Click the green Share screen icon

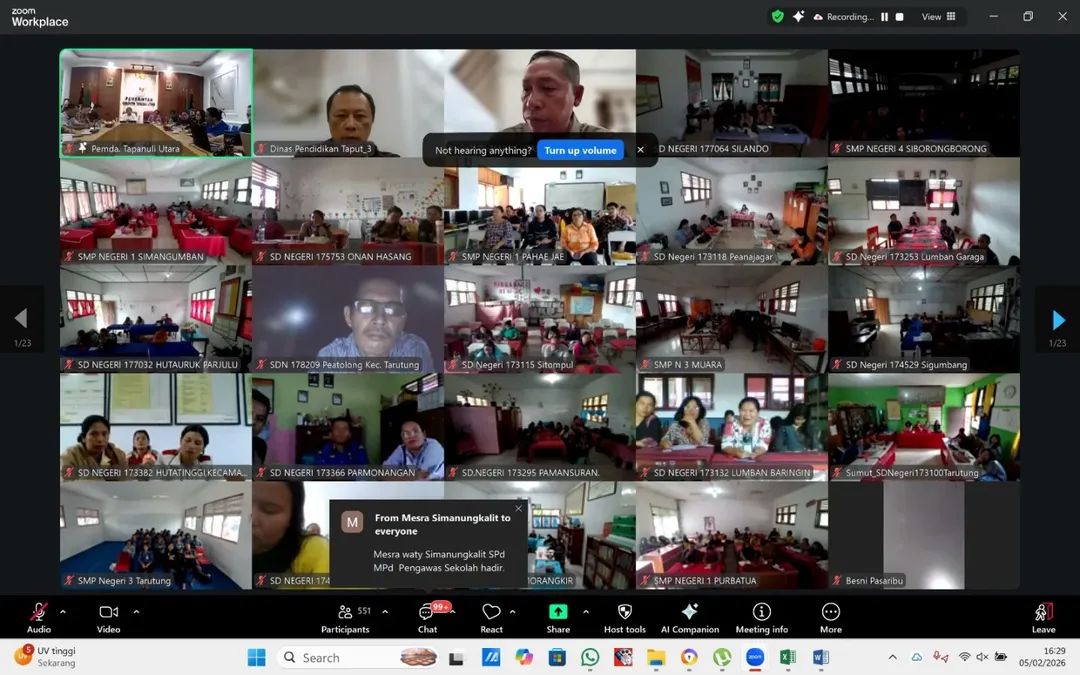558,612
